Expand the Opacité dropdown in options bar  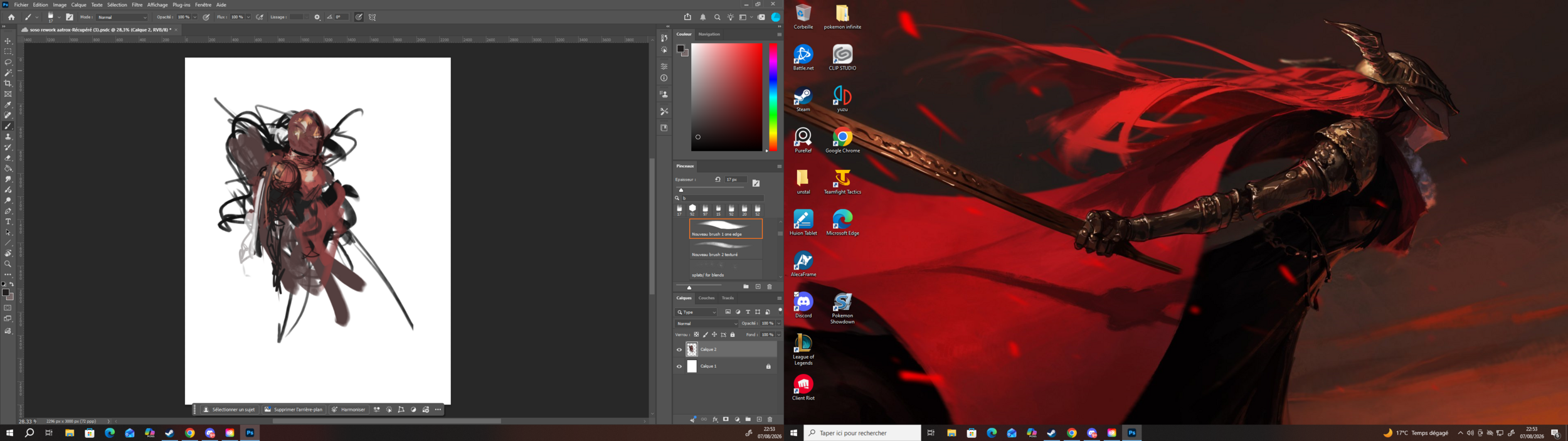click(x=194, y=18)
